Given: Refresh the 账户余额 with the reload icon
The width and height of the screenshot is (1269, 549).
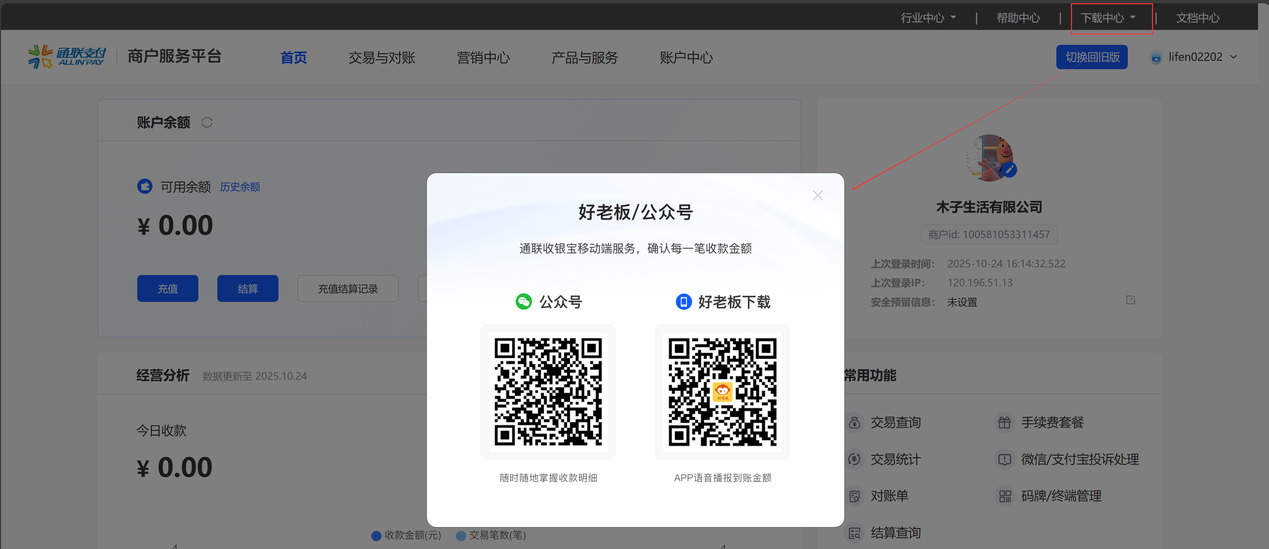Looking at the screenshot, I should (x=207, y=122).
